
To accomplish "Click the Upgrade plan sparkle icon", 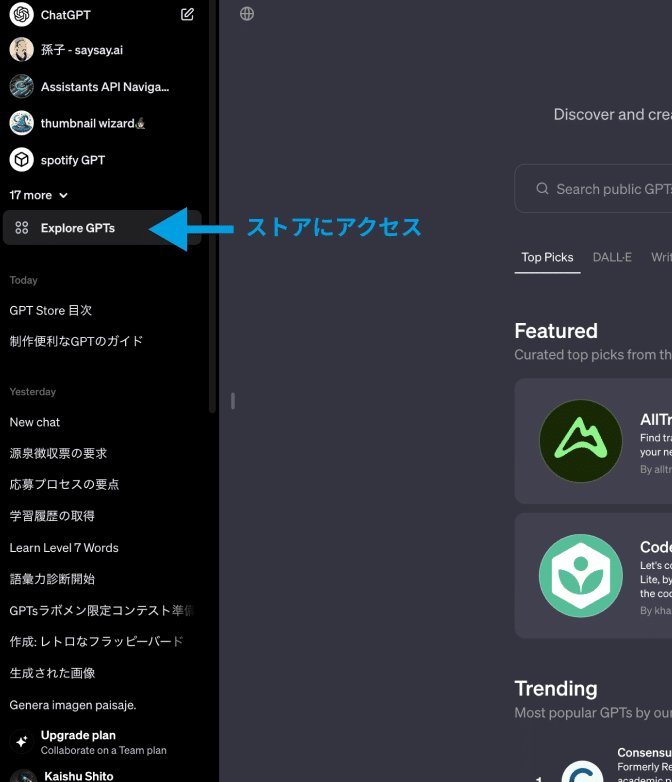I will point(22,742).
